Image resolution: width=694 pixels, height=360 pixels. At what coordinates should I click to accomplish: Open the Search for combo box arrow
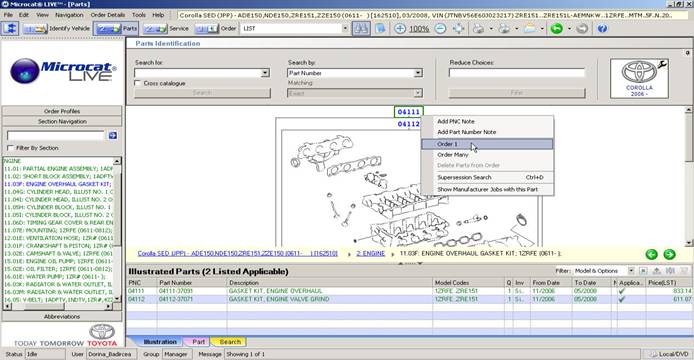click(265, 73)
